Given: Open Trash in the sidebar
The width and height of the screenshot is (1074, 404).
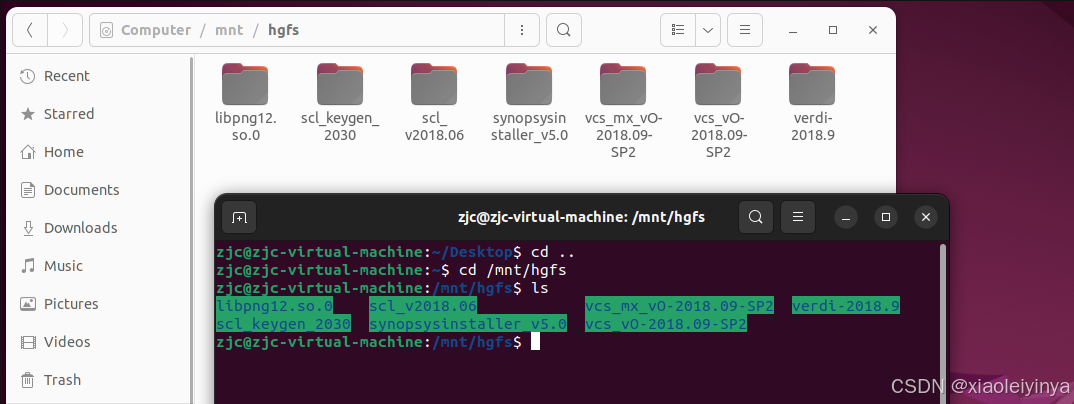Looking at the screenshot, I should pos(99,380).
